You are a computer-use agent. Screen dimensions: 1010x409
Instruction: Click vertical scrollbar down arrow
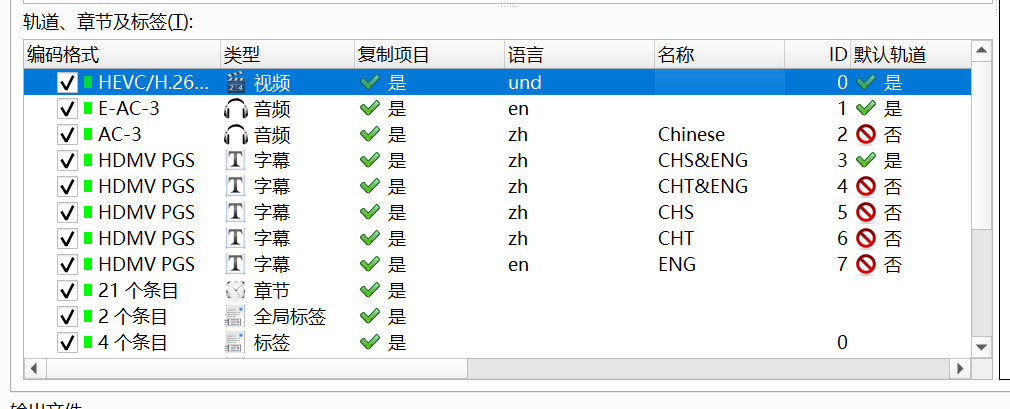[981, 347]
